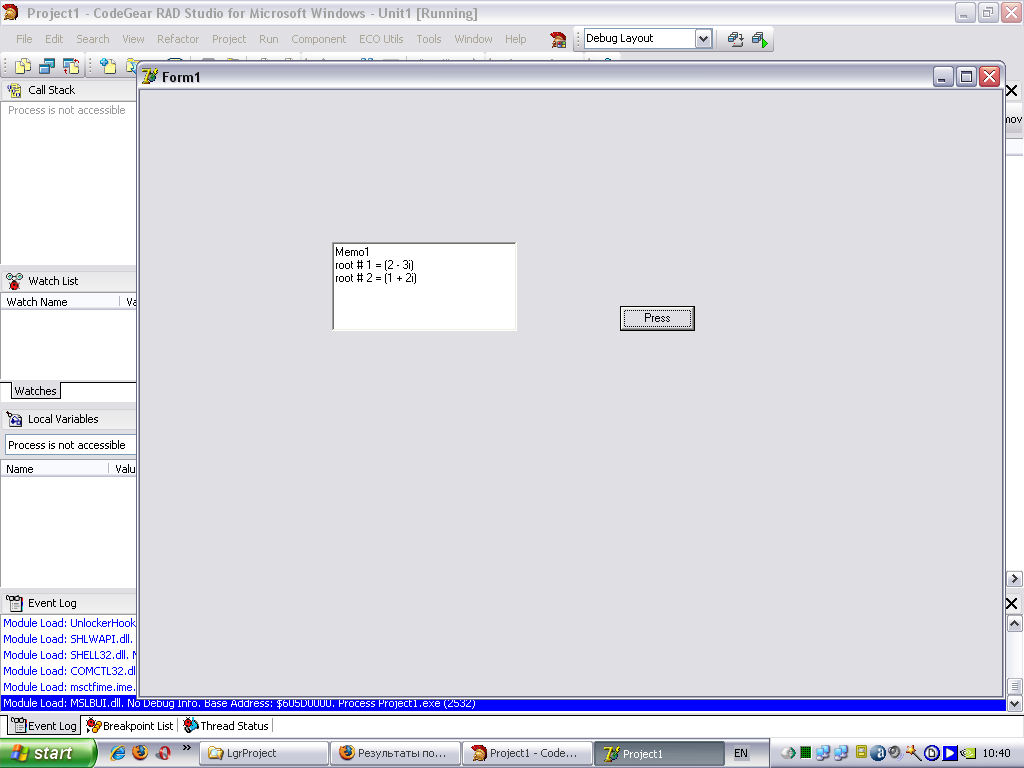The image size is (1024, 768).
Task: Click the Internet Explorer quick launch icon
Action: (x=117, y=753)
